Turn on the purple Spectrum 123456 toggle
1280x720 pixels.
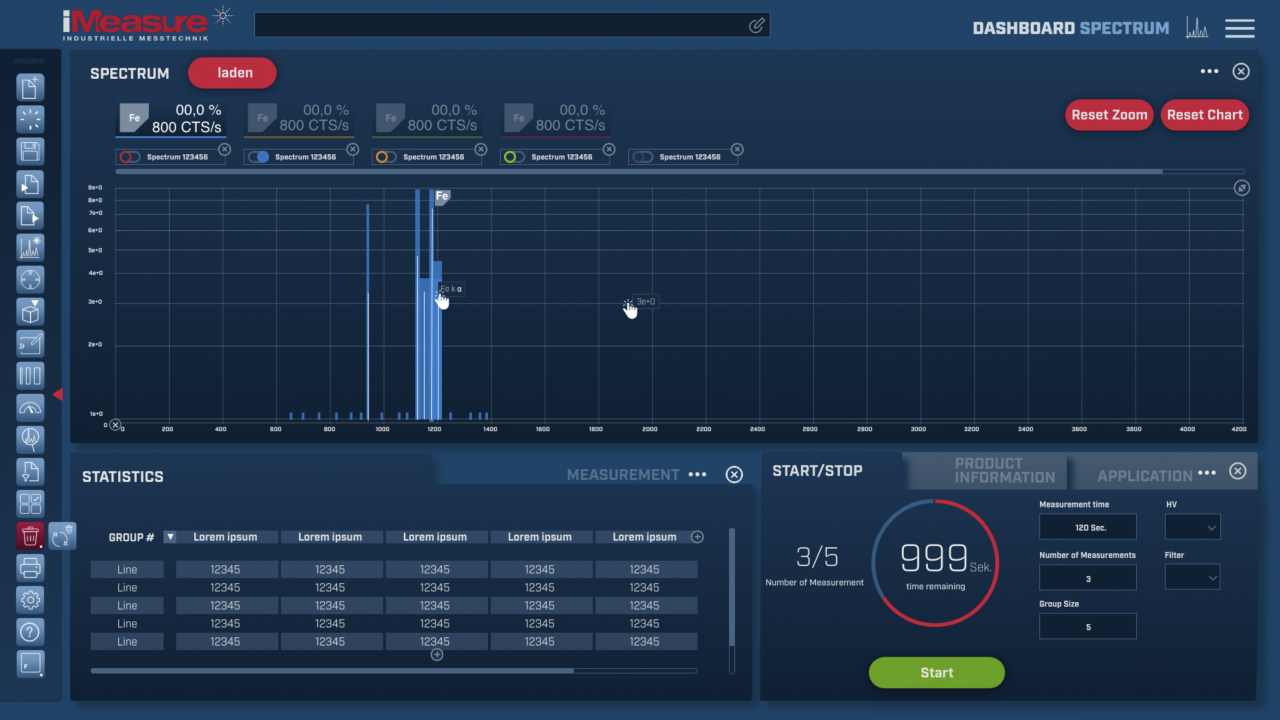pos(641,155)
